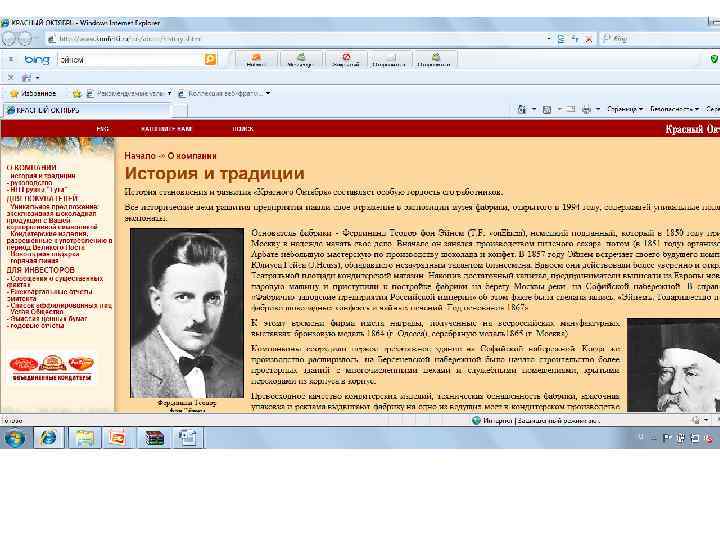Image resolution: width=720 pixels, height=540 pixels.
Task: Open the О КОМПАНИИ sidebar section
Action: [31, 168]
